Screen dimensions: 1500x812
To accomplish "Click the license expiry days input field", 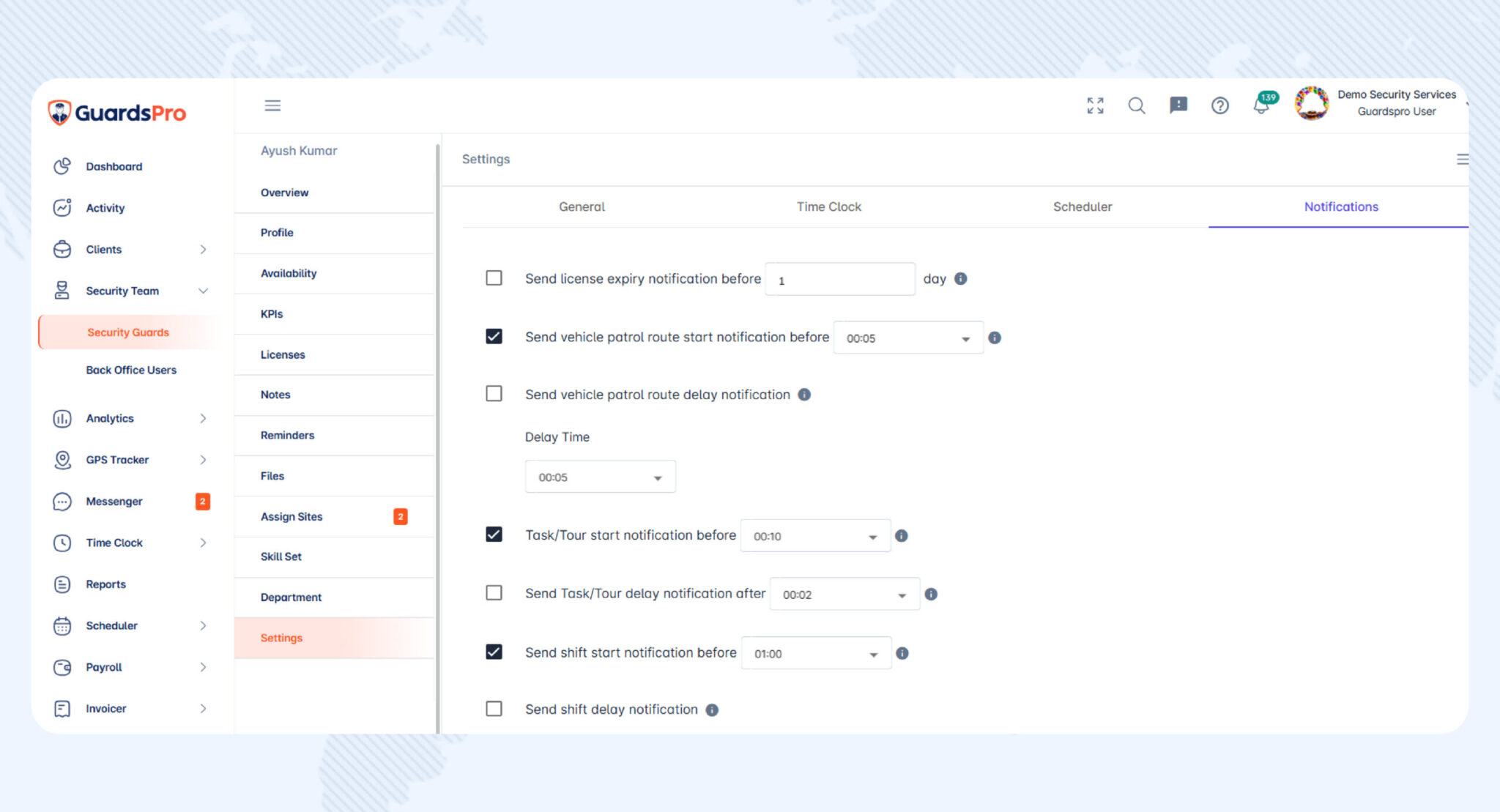I will [x=840, y=280].
